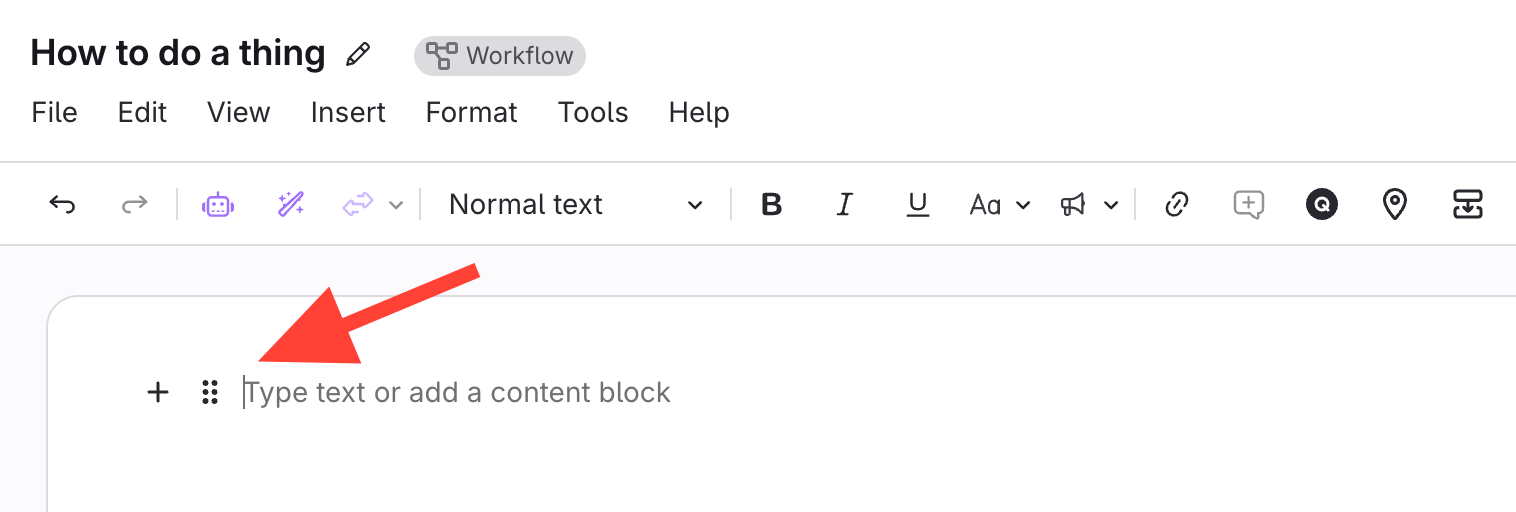Image resolution: width=1516 pixels, height=512 pixels.
Task: Click the plus icon to add a content block
Action: pos(158,392)
